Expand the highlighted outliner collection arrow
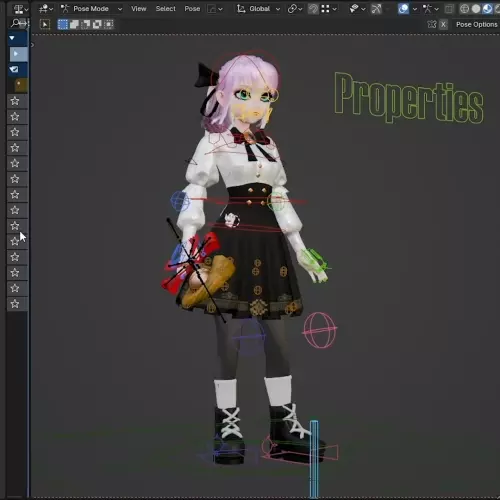Viewport: 500px width, 500px height. point(16,54)
